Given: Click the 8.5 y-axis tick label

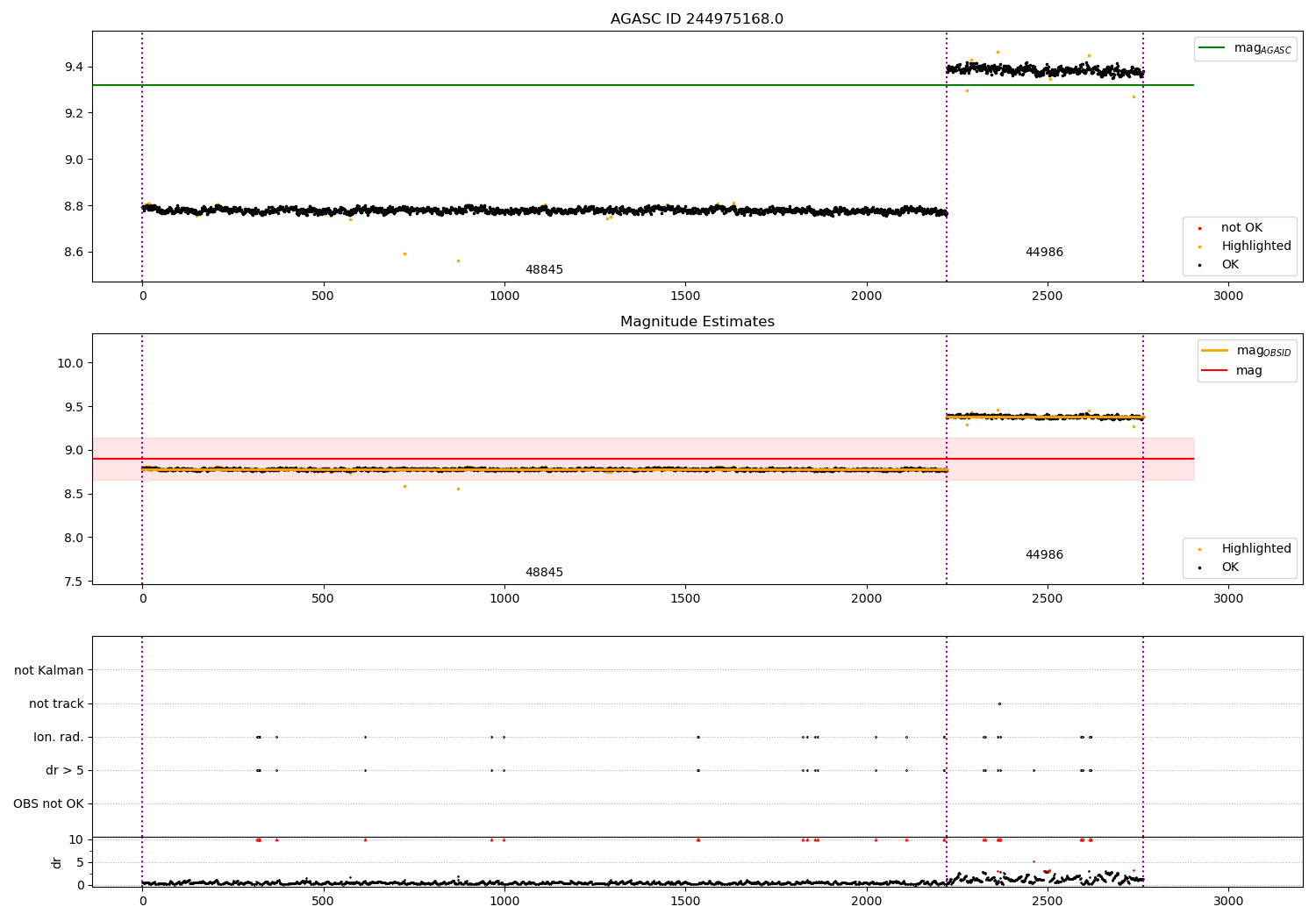Looking at the screenshot, I should point(73,494).
